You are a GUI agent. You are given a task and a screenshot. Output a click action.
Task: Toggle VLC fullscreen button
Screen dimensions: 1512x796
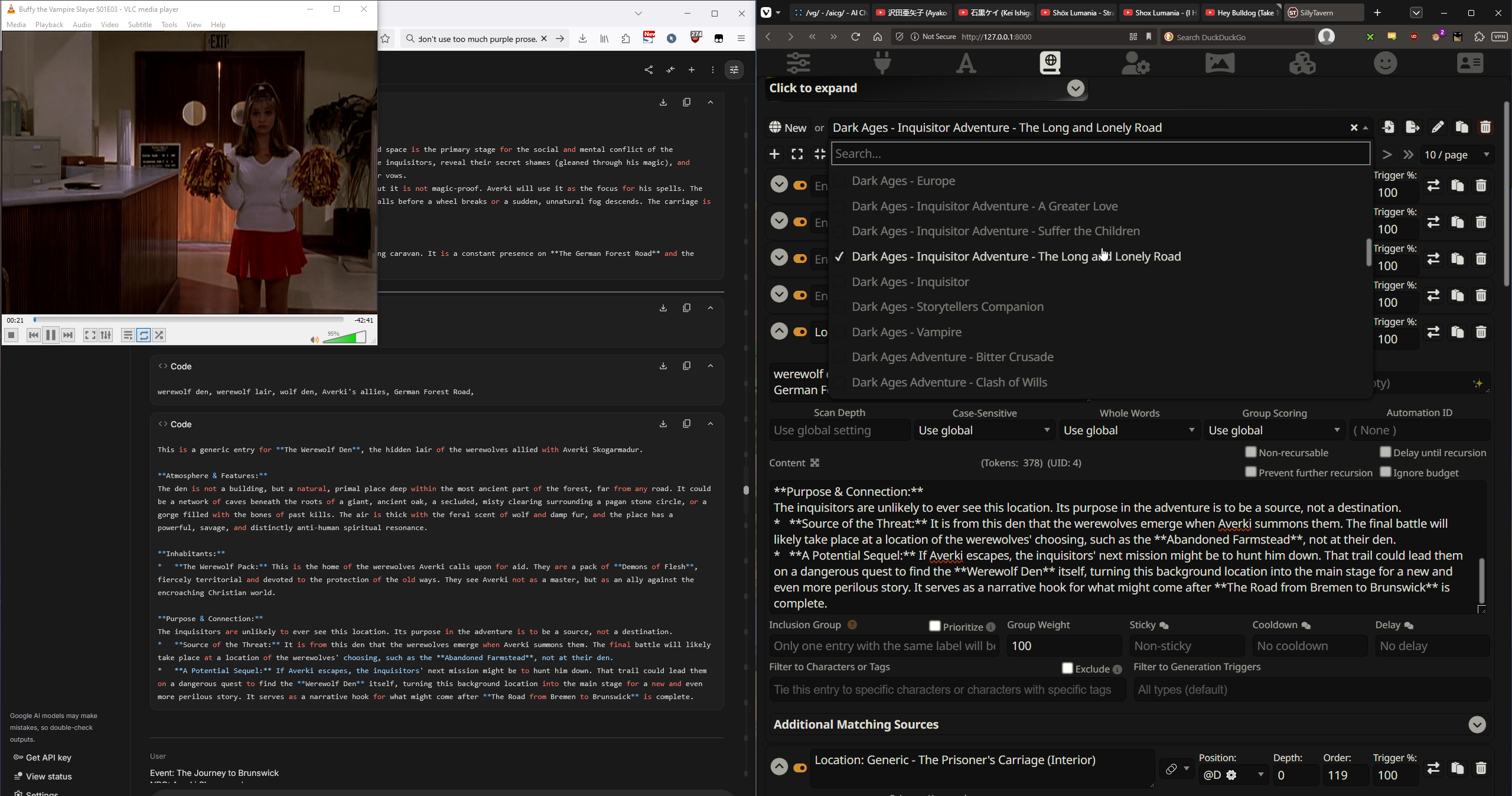90,335
